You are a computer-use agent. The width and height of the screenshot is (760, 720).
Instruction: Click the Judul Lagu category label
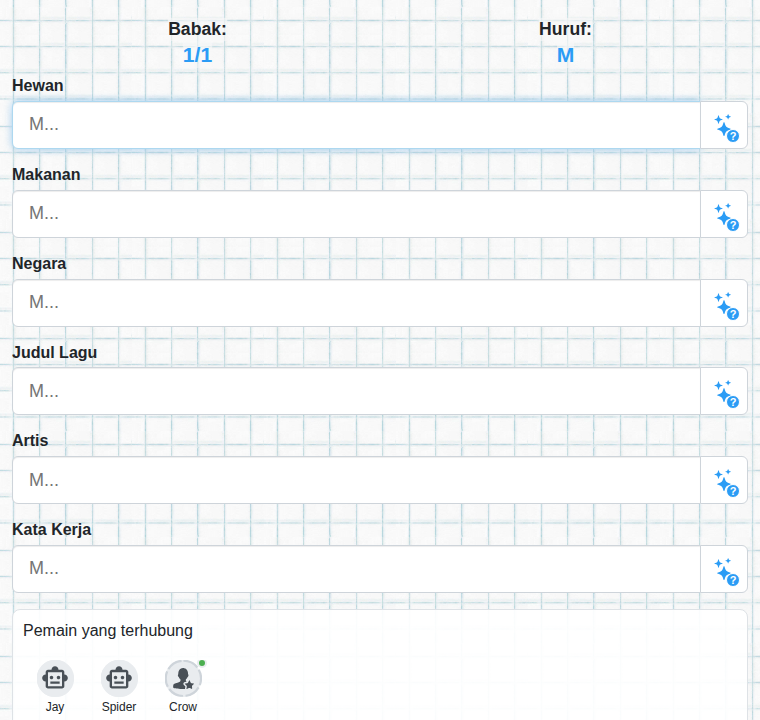54,352
